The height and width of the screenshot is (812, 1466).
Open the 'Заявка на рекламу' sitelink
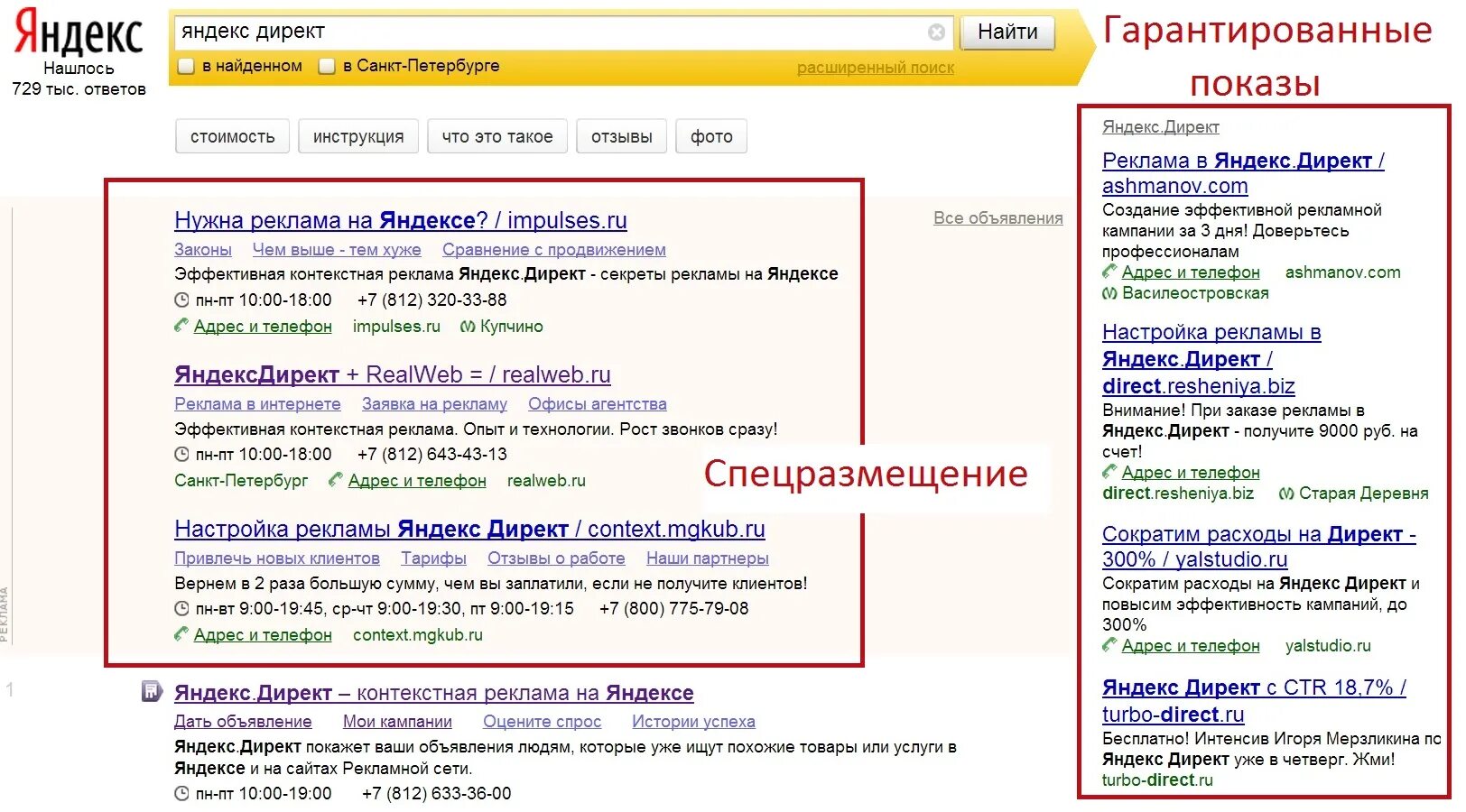pyautogui.click(x=434, y=404)
